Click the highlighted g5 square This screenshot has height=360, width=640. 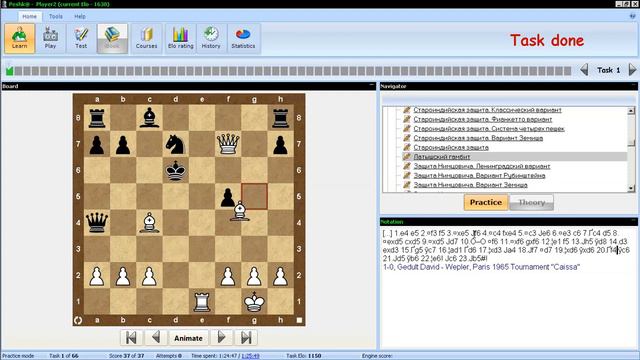254,196
